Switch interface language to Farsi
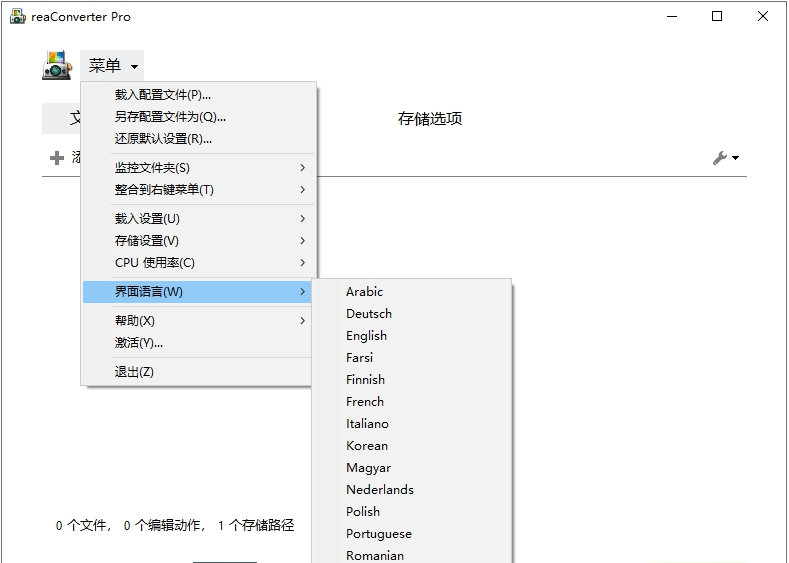The image size is (789, 563). pos(412,358)
